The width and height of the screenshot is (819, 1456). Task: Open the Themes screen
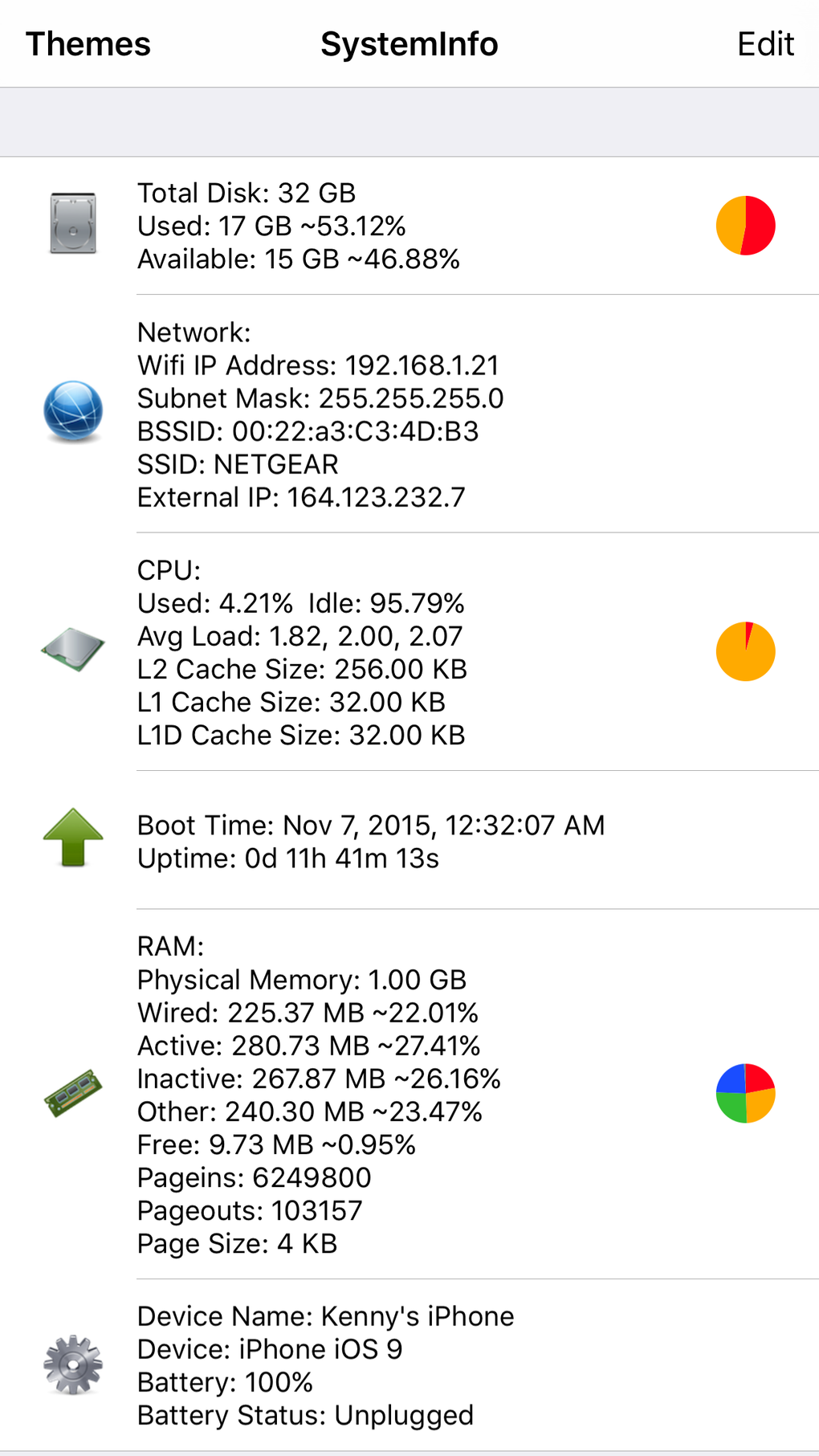point(88,44)
